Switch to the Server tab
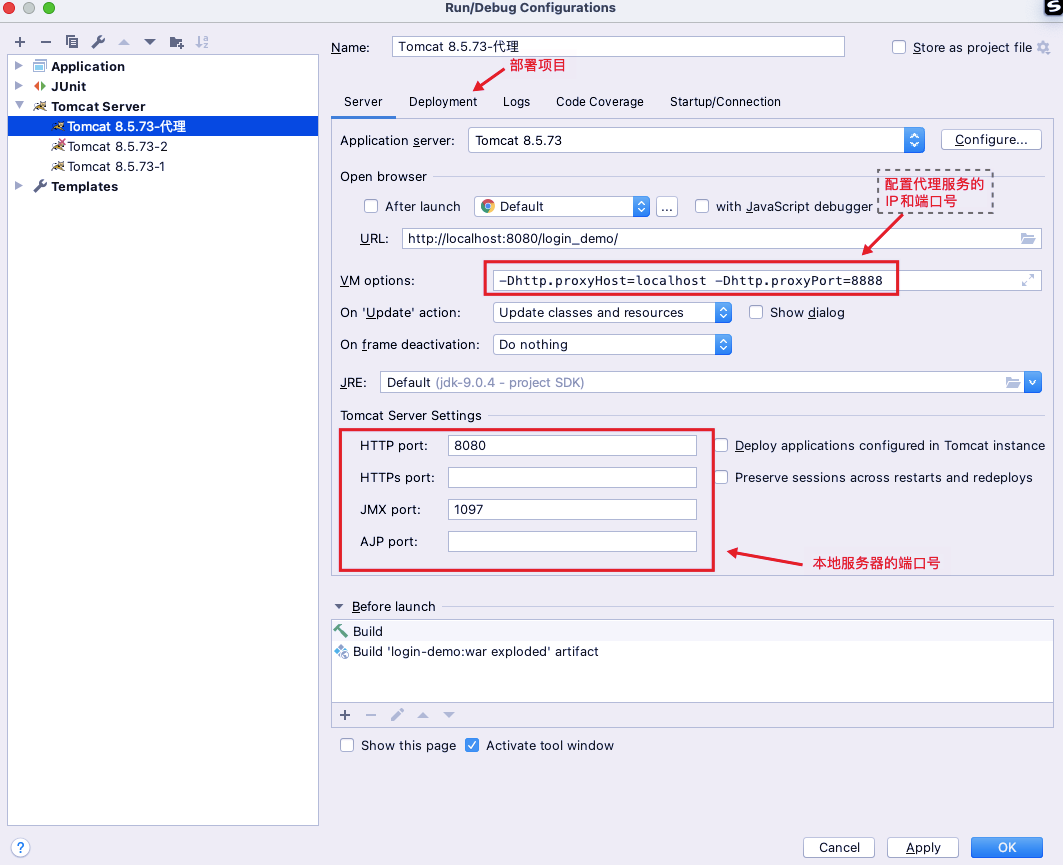 pos(363,102)
